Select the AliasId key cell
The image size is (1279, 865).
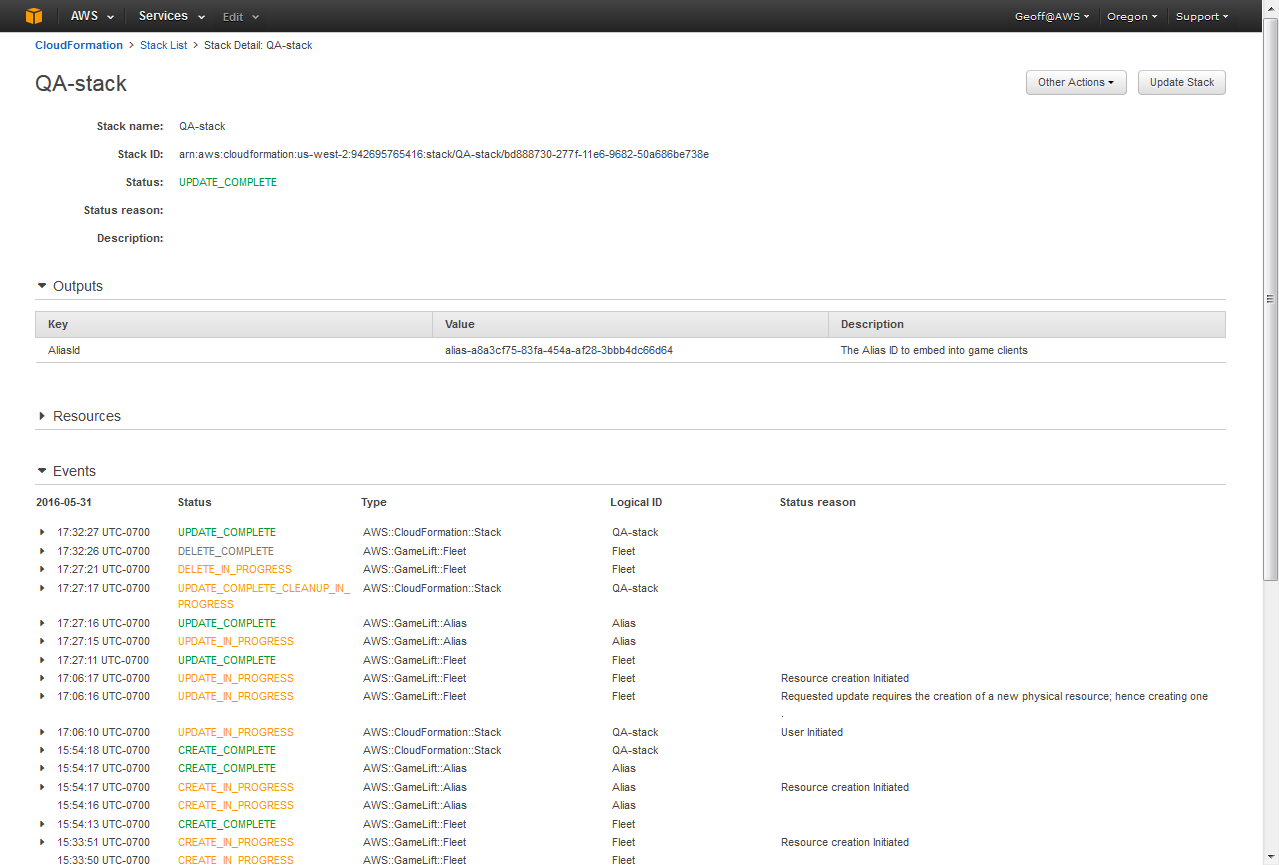(64, 350)
